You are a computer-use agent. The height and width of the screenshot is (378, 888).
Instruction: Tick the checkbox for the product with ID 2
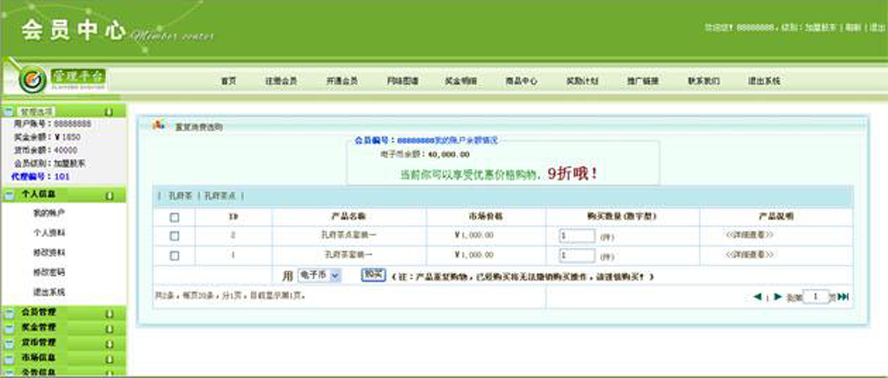[174, 236]
